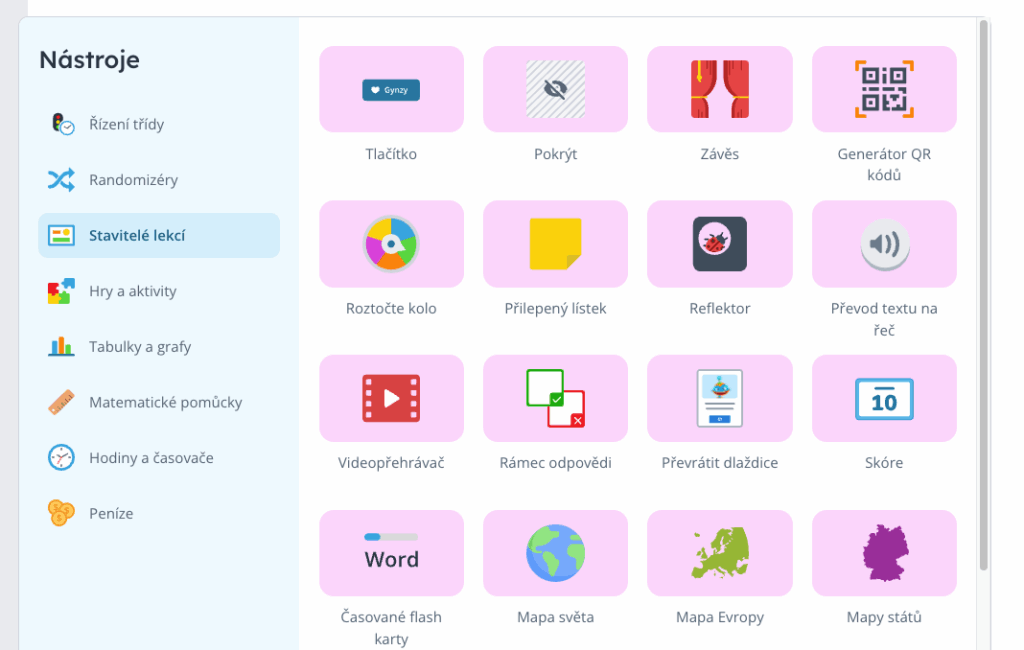Open the Mapa světa world map
Viewport: 1024px width, 650px height.
pyautogui.click(x=555, y=553)
